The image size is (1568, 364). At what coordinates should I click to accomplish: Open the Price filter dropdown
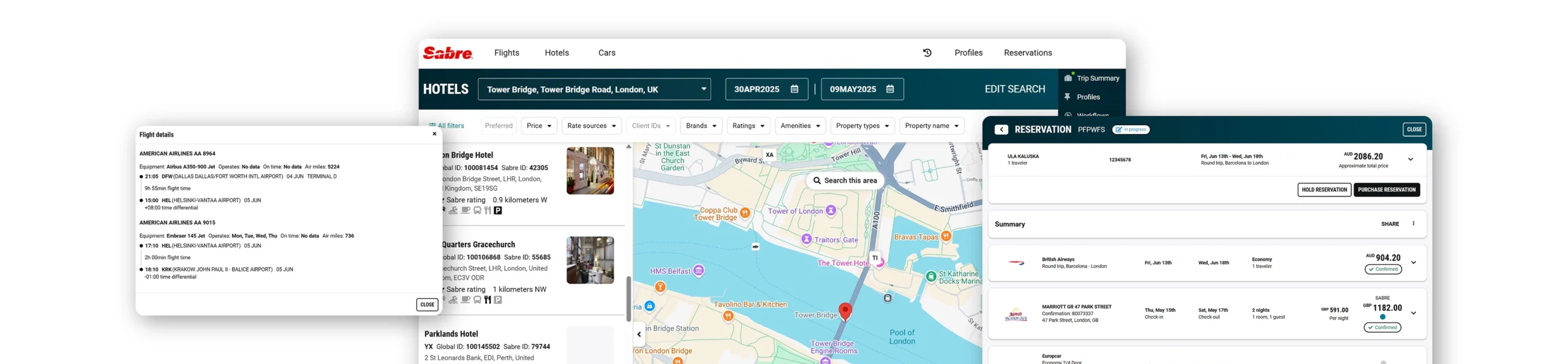(x=538, y=126)
